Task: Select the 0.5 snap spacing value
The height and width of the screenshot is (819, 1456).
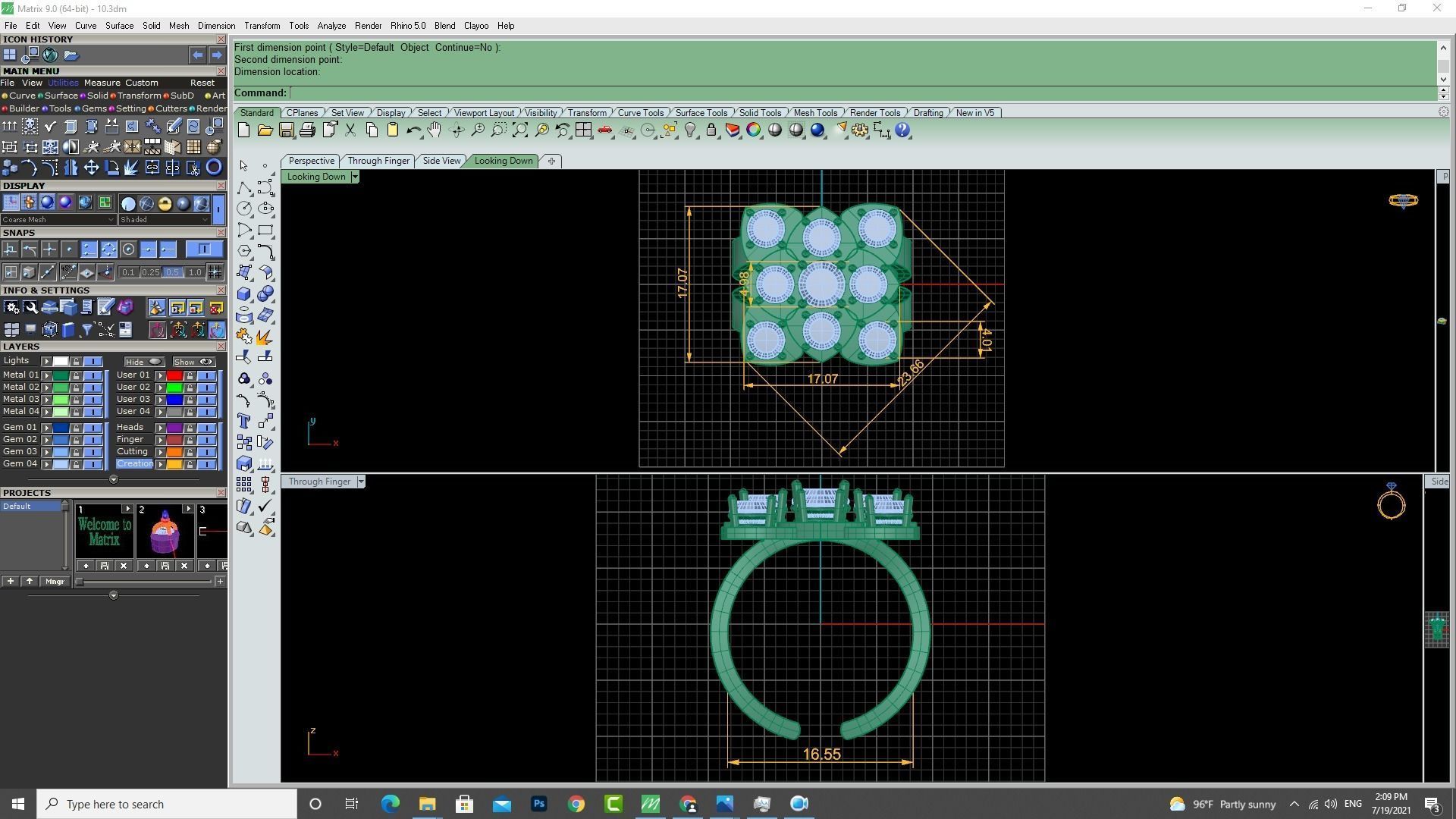Action: (172, 272)
